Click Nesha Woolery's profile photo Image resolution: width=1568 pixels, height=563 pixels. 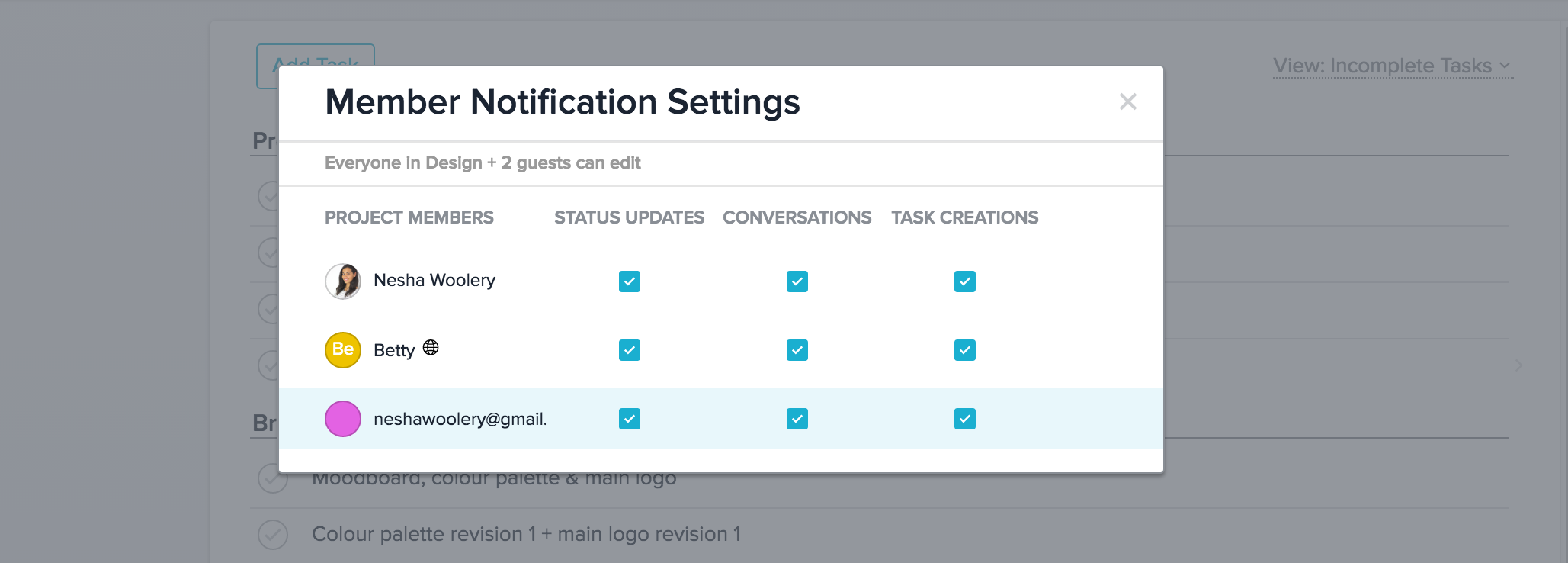pyautogui.click(x=343, y=281)
